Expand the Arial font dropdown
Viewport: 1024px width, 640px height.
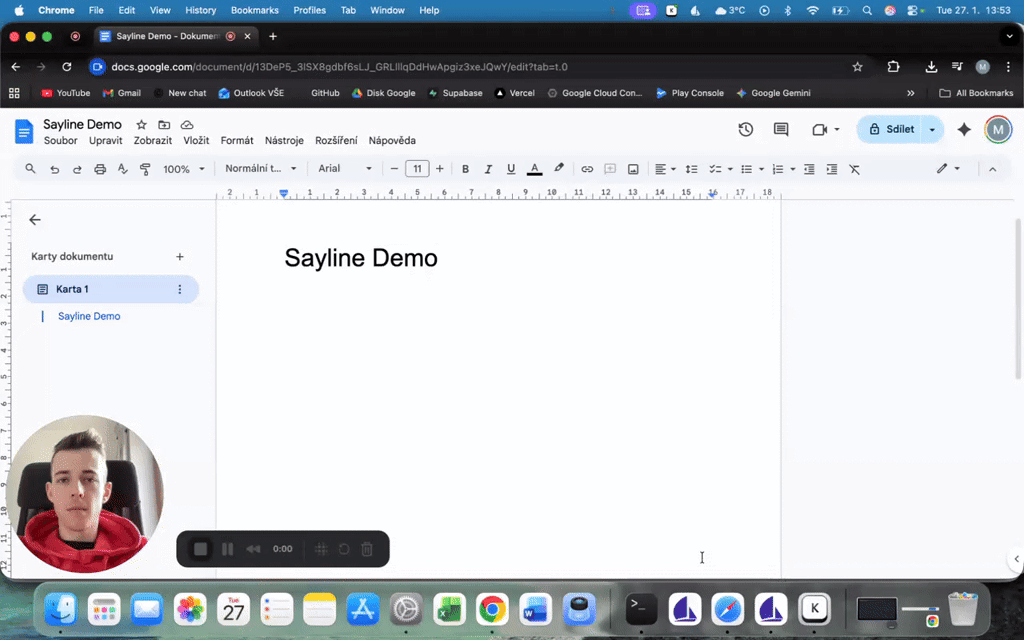tap(344, 168)
